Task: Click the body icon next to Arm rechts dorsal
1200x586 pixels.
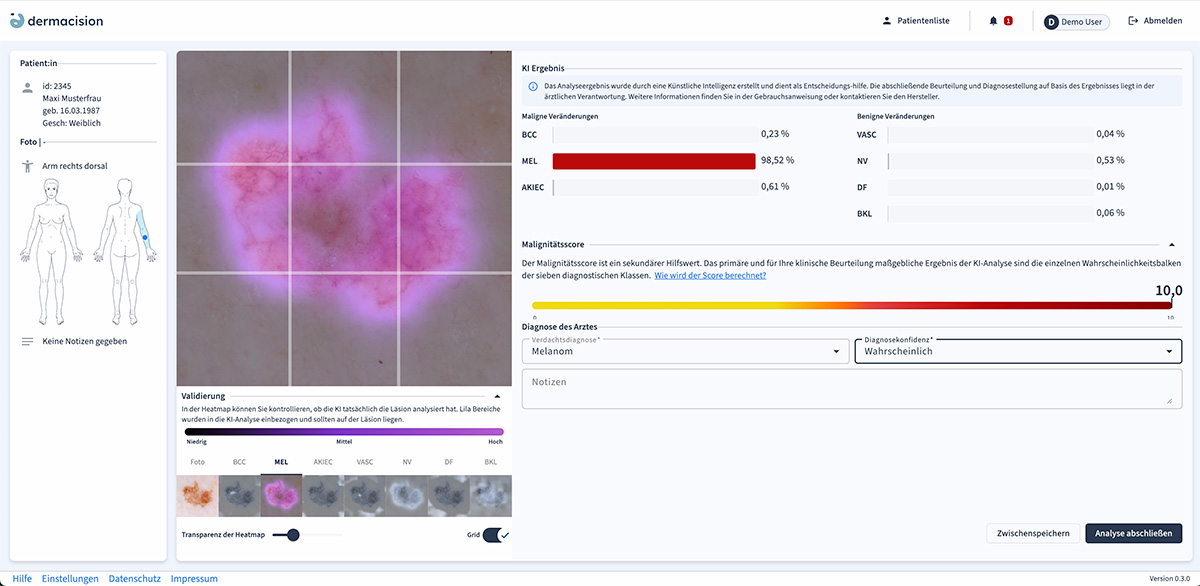Action: (x=28, y=166)
